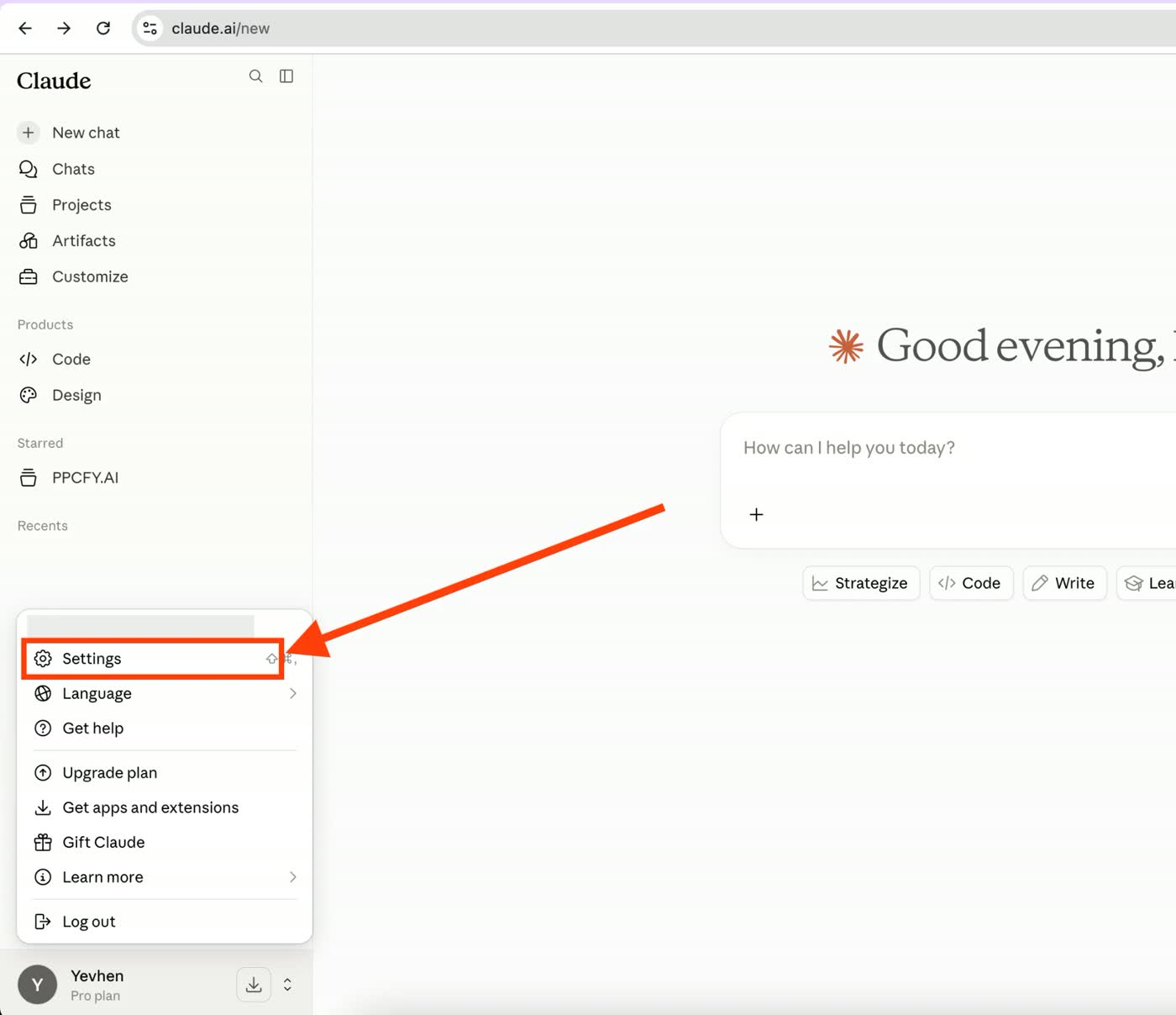The height and width of the screenshot is (1015, 1176).
Task: Open sidebar search magnifier icon
Action: tap(255, 76)
